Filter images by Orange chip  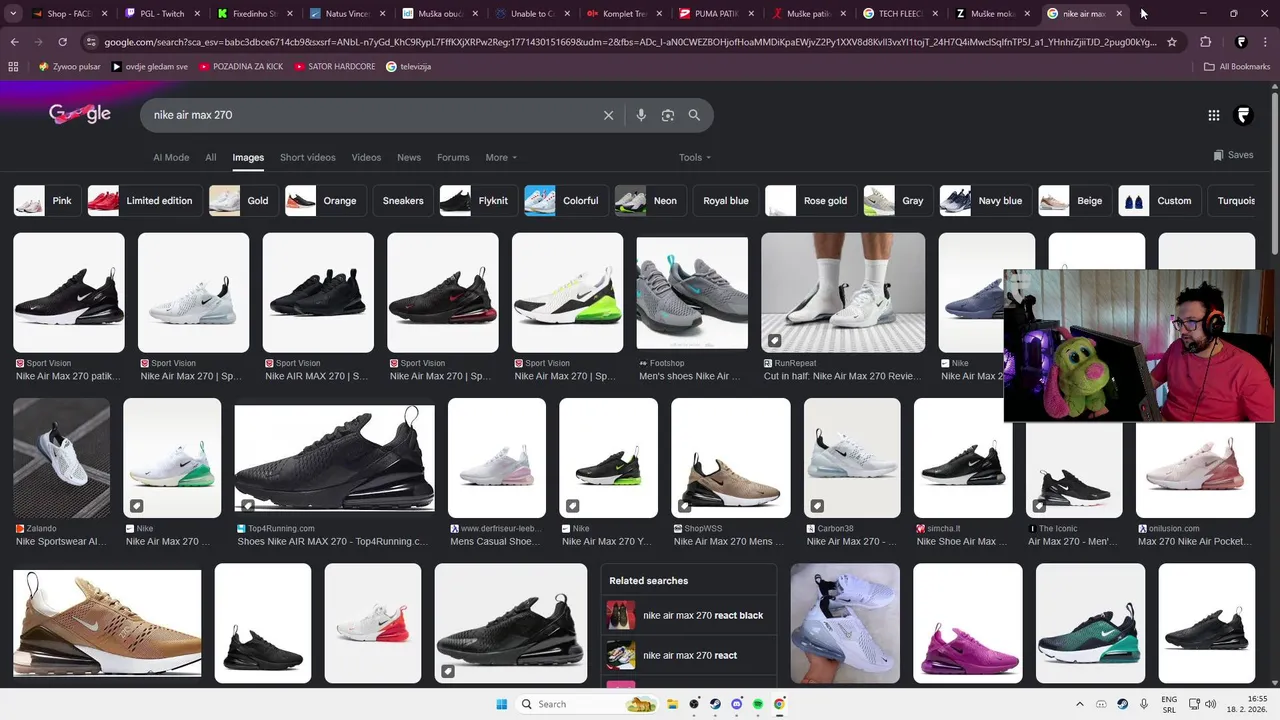coord(325,201)
